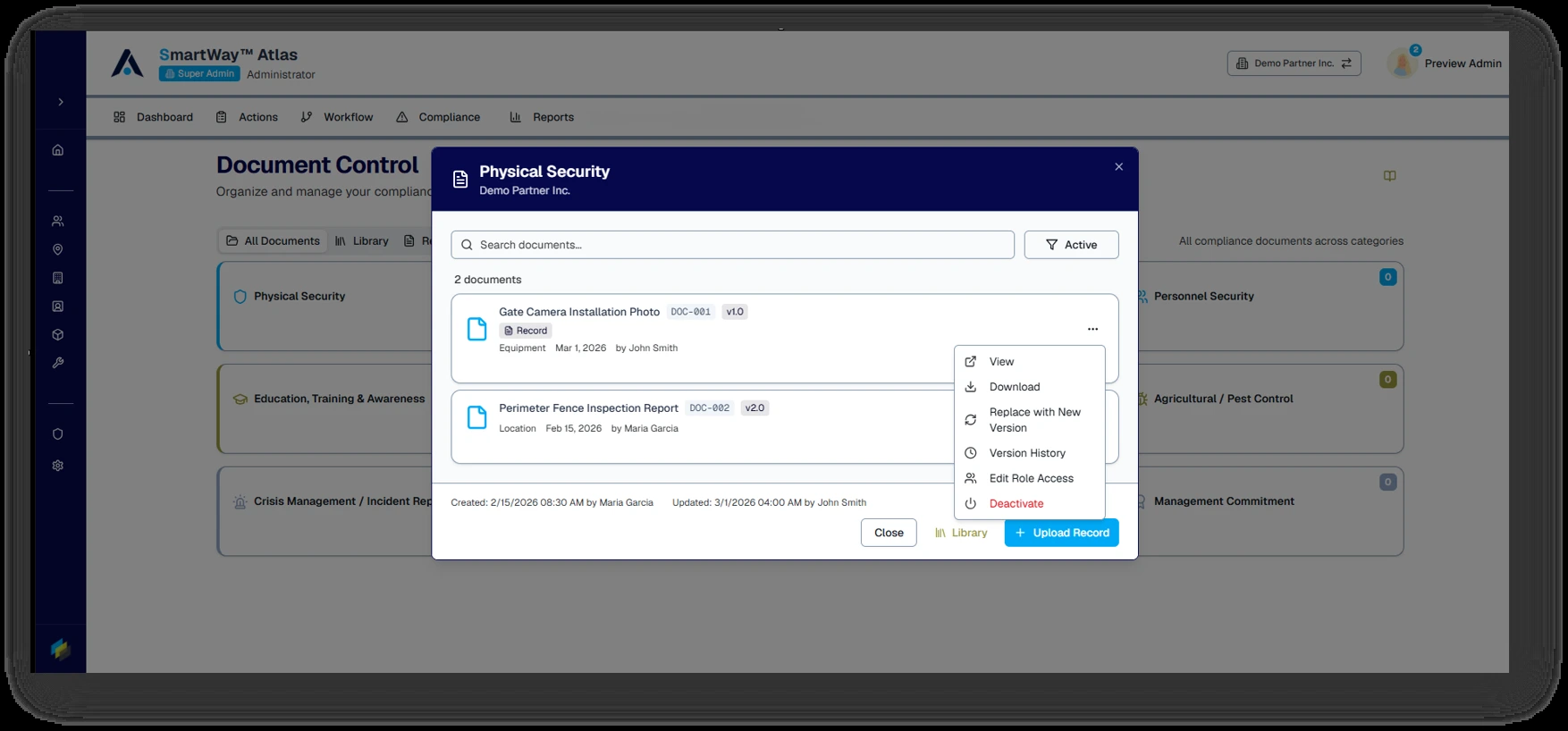The height and width of the screenshot is (731, 1568).
Task: Open the shield icon in the sidebar
Action: point(58,434)
